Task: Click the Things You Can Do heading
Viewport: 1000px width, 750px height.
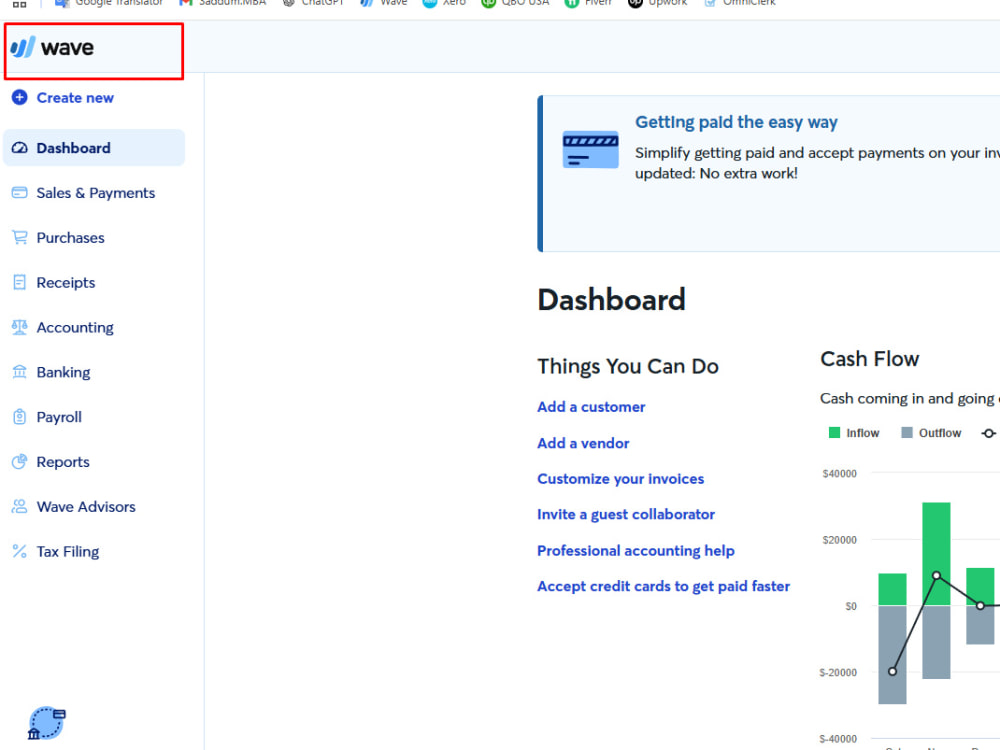Action: (x=628, y=367)
